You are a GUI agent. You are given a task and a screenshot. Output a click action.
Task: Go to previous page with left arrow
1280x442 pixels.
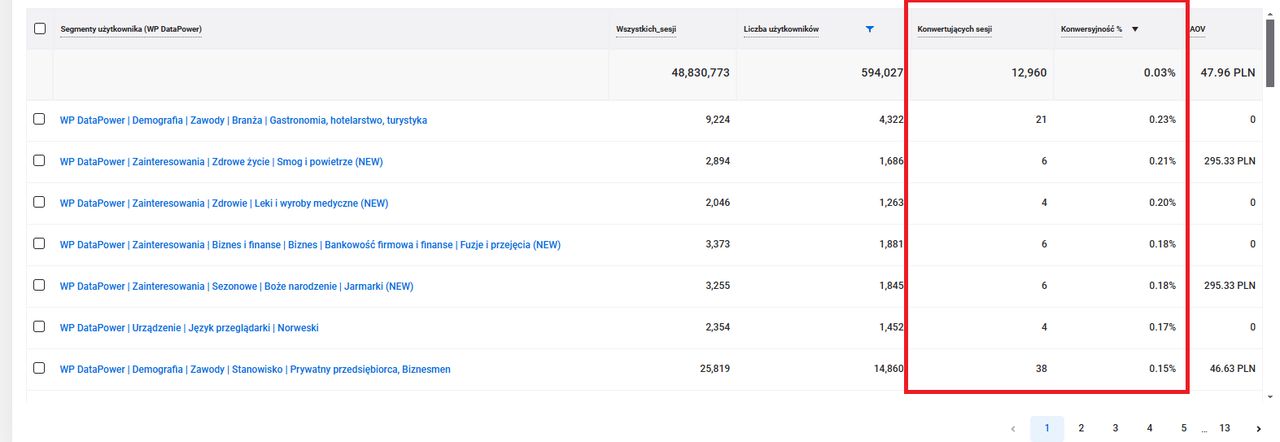pyautogui.click(x=1013, y=428)
